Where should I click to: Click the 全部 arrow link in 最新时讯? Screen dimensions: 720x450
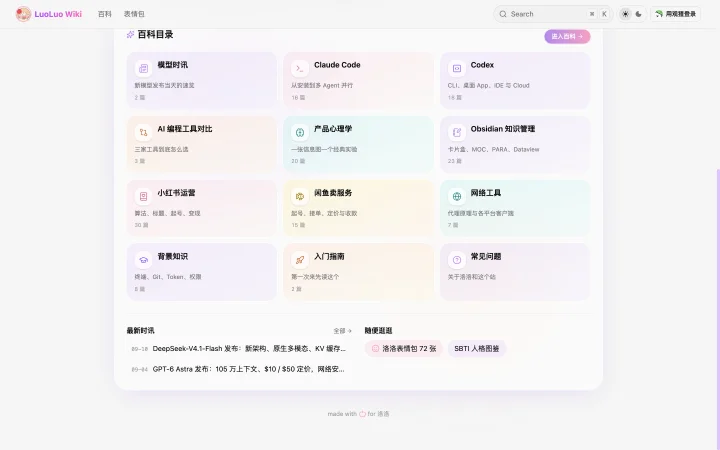[343, 331]
